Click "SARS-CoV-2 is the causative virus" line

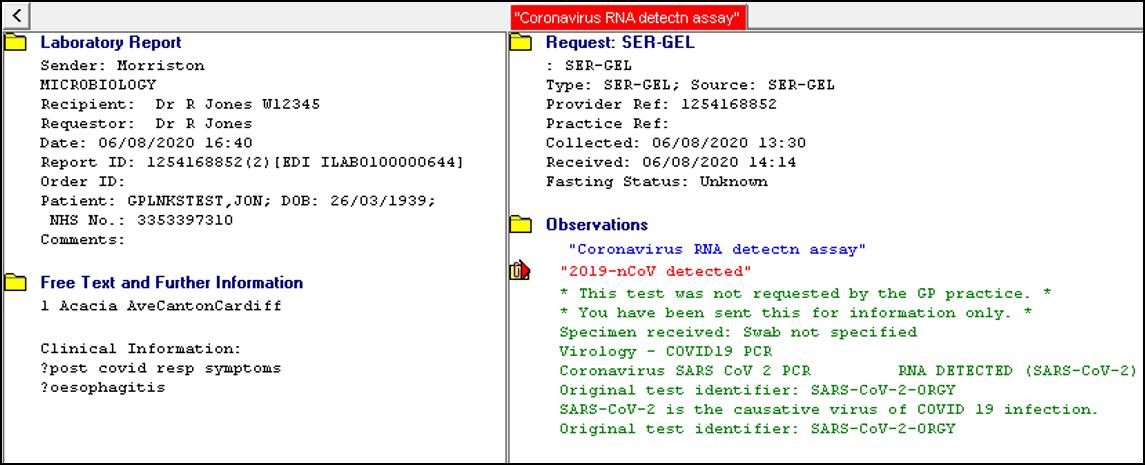(x=829, y=410)
